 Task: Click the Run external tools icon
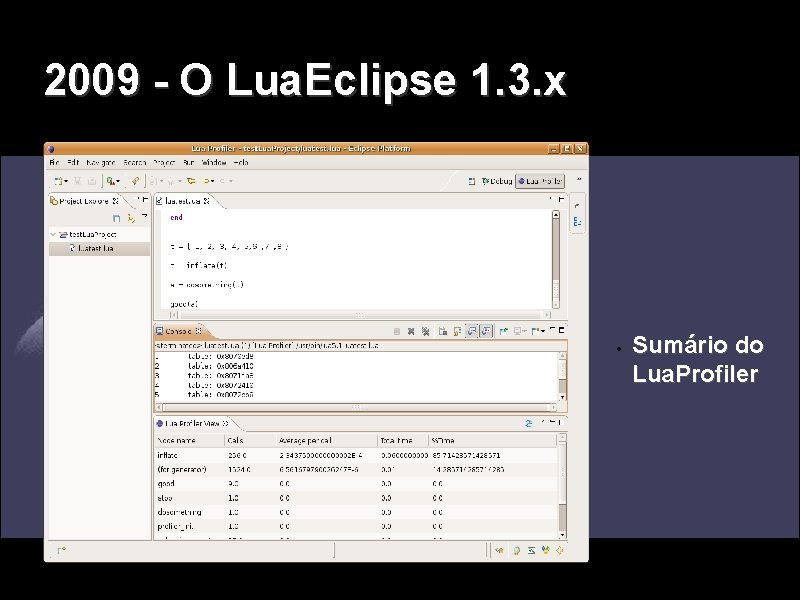click(x=110, y=181)
